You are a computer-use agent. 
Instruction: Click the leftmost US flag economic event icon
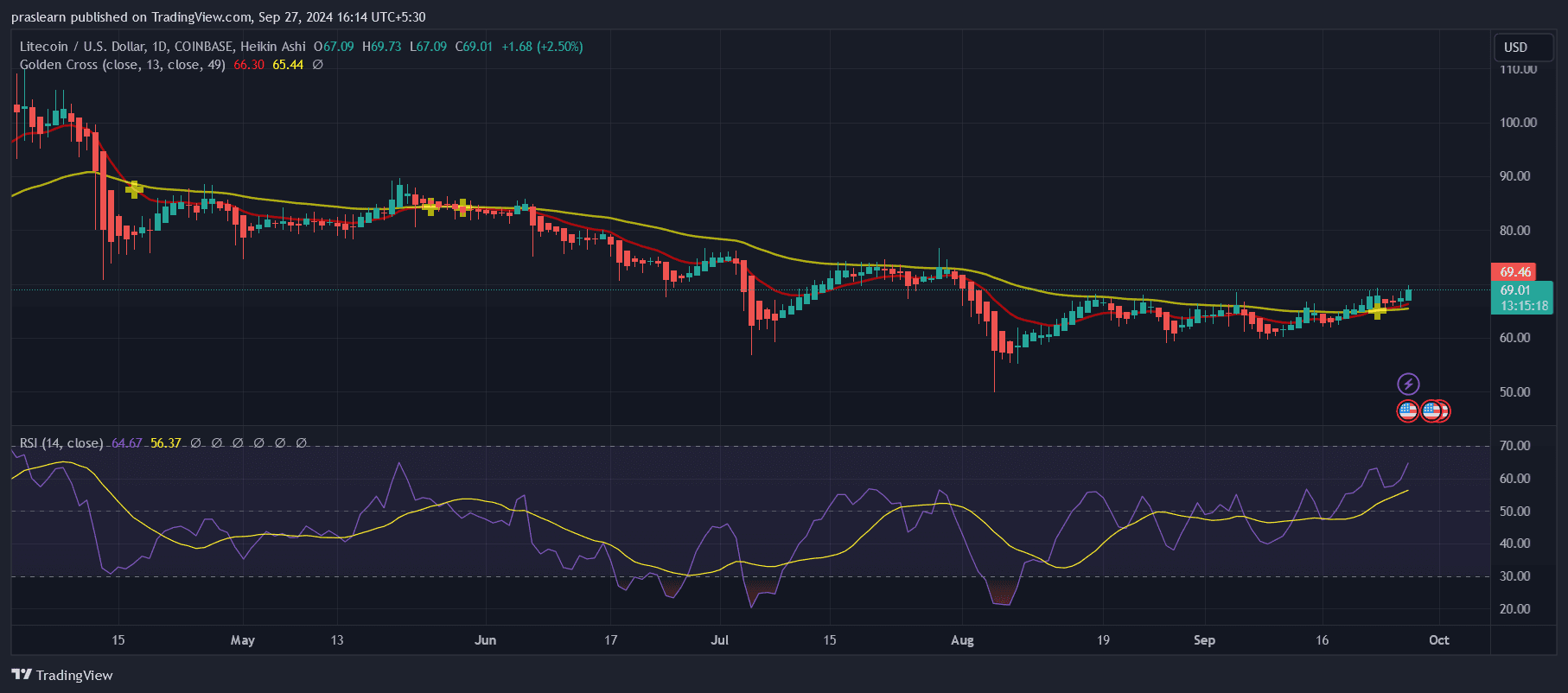click(1408, 410)
